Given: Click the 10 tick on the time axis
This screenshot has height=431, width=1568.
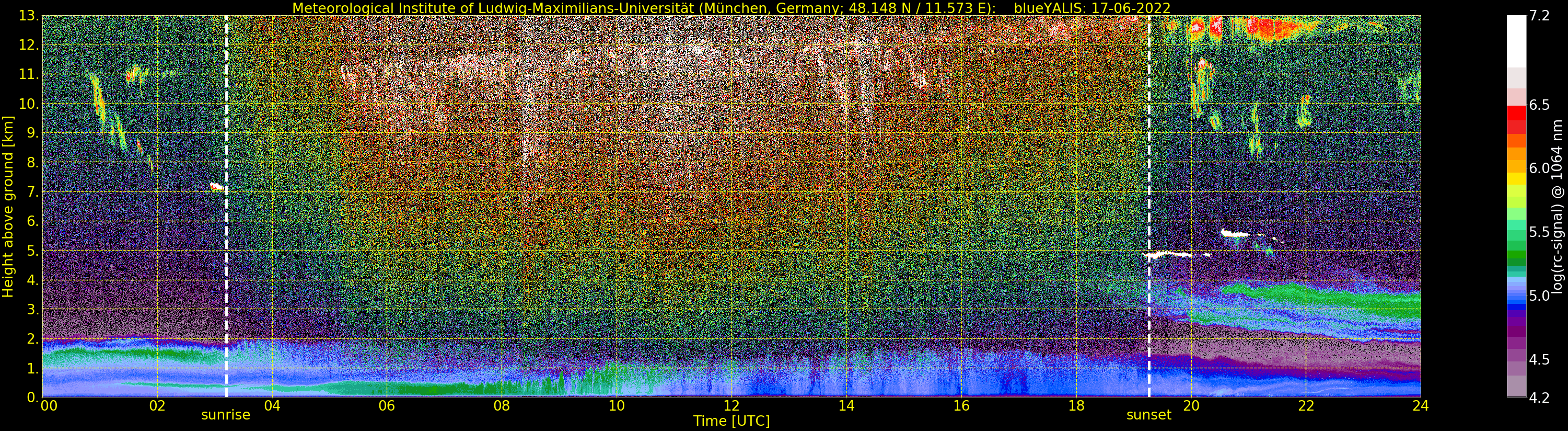Looking at the screenshot, I should (x=617, y=405).
